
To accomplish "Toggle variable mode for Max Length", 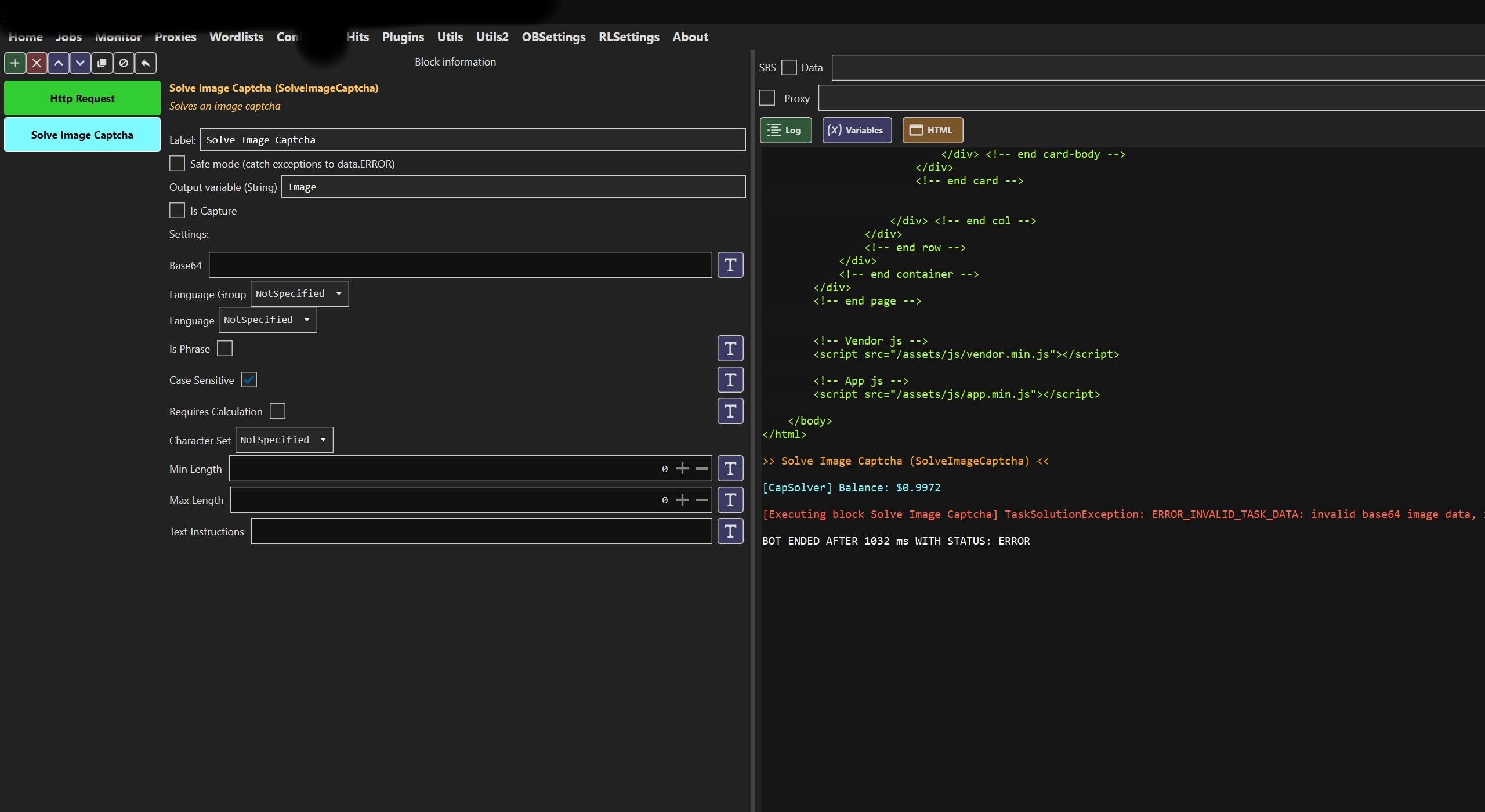I will (x=730, y=500).
